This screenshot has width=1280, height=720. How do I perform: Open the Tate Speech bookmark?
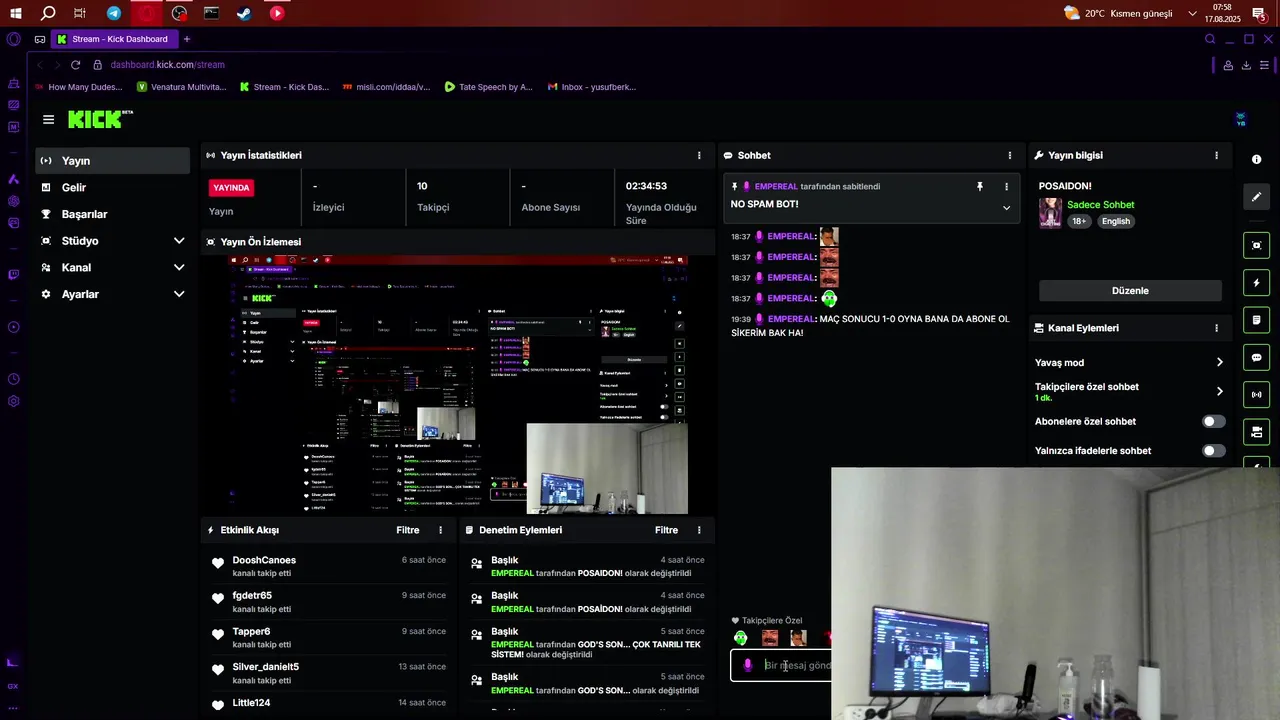pyautogui.click(x=488, y=87)
